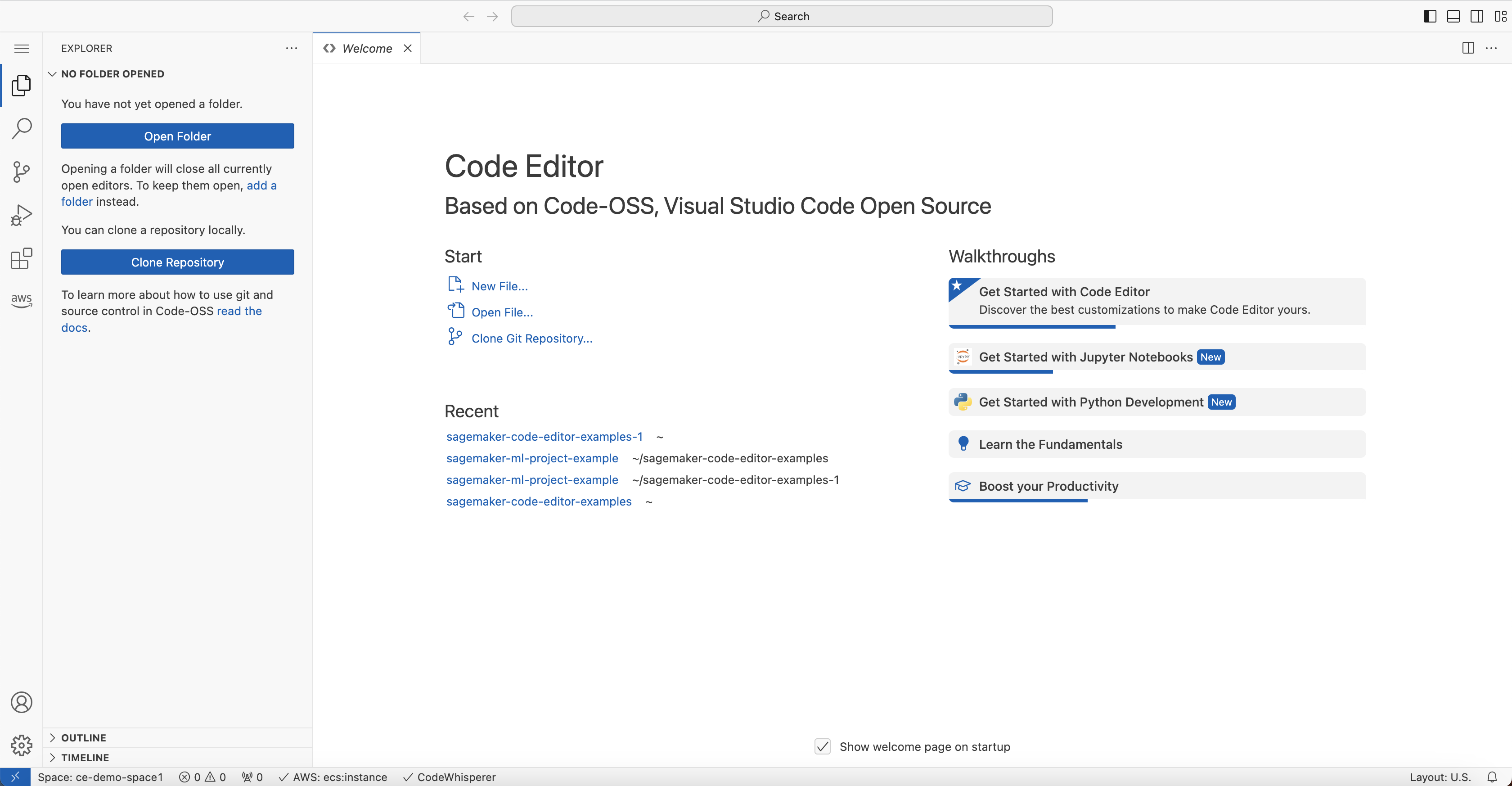Uncheck Show welcome page on startup
This screenshot has height=786, width=1512.
pyautogui.click(x=822, y=746)
